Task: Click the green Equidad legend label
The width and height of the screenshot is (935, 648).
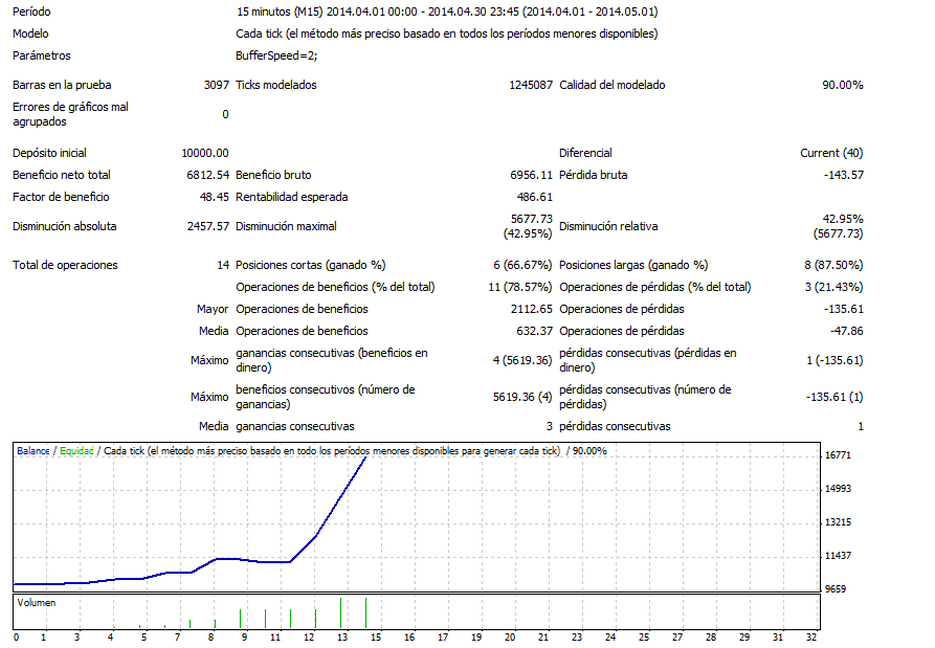Action: click(76, 451)
